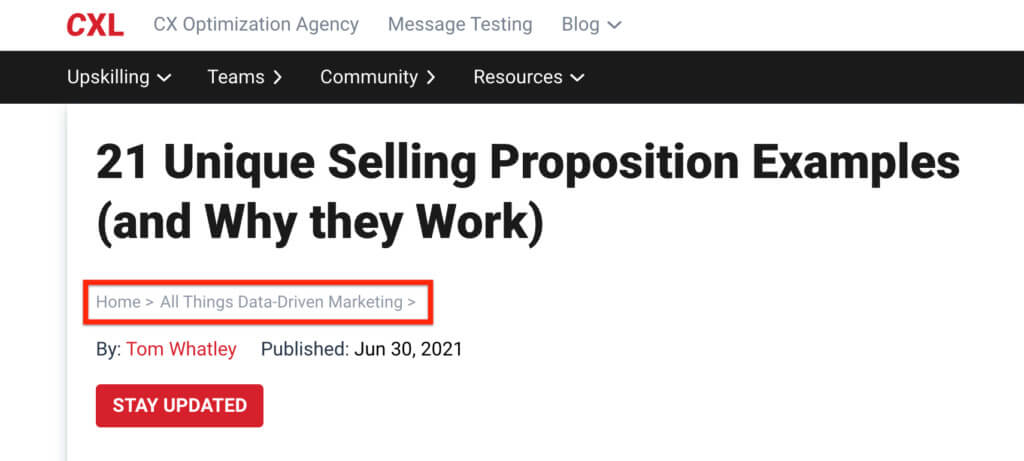Click the arrow next to Teams
This screenshot has width=1024, height=461.
pyautogui.click(x=277, y=78)
